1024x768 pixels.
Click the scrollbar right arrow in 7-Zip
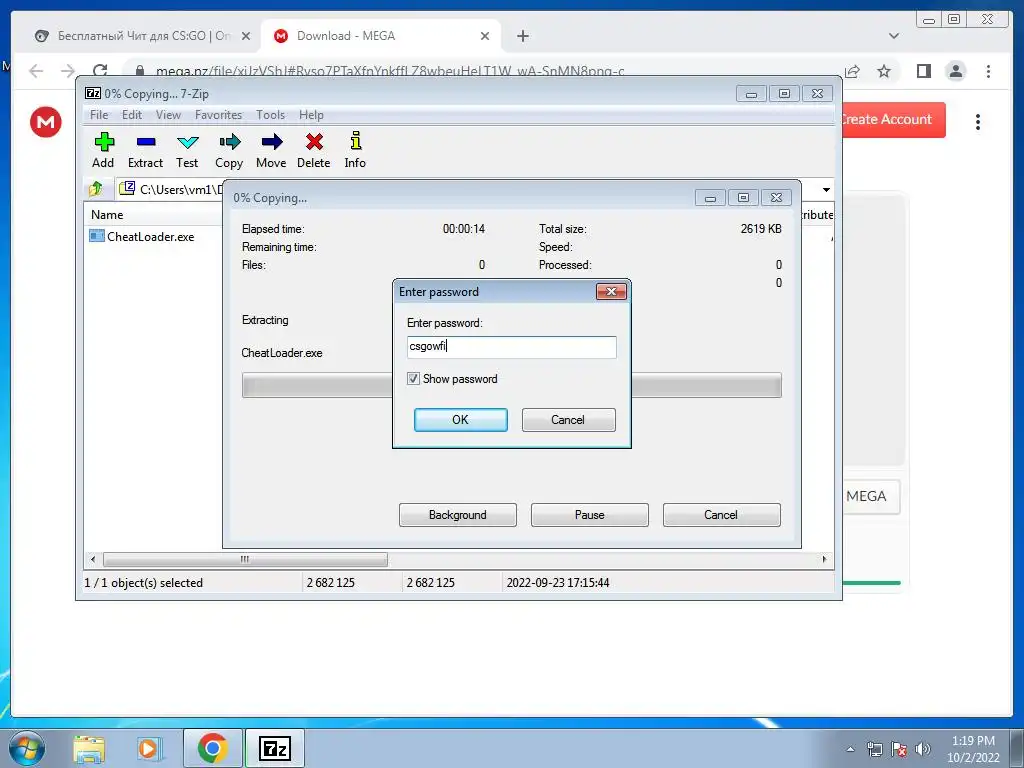[x=824, y=560]
